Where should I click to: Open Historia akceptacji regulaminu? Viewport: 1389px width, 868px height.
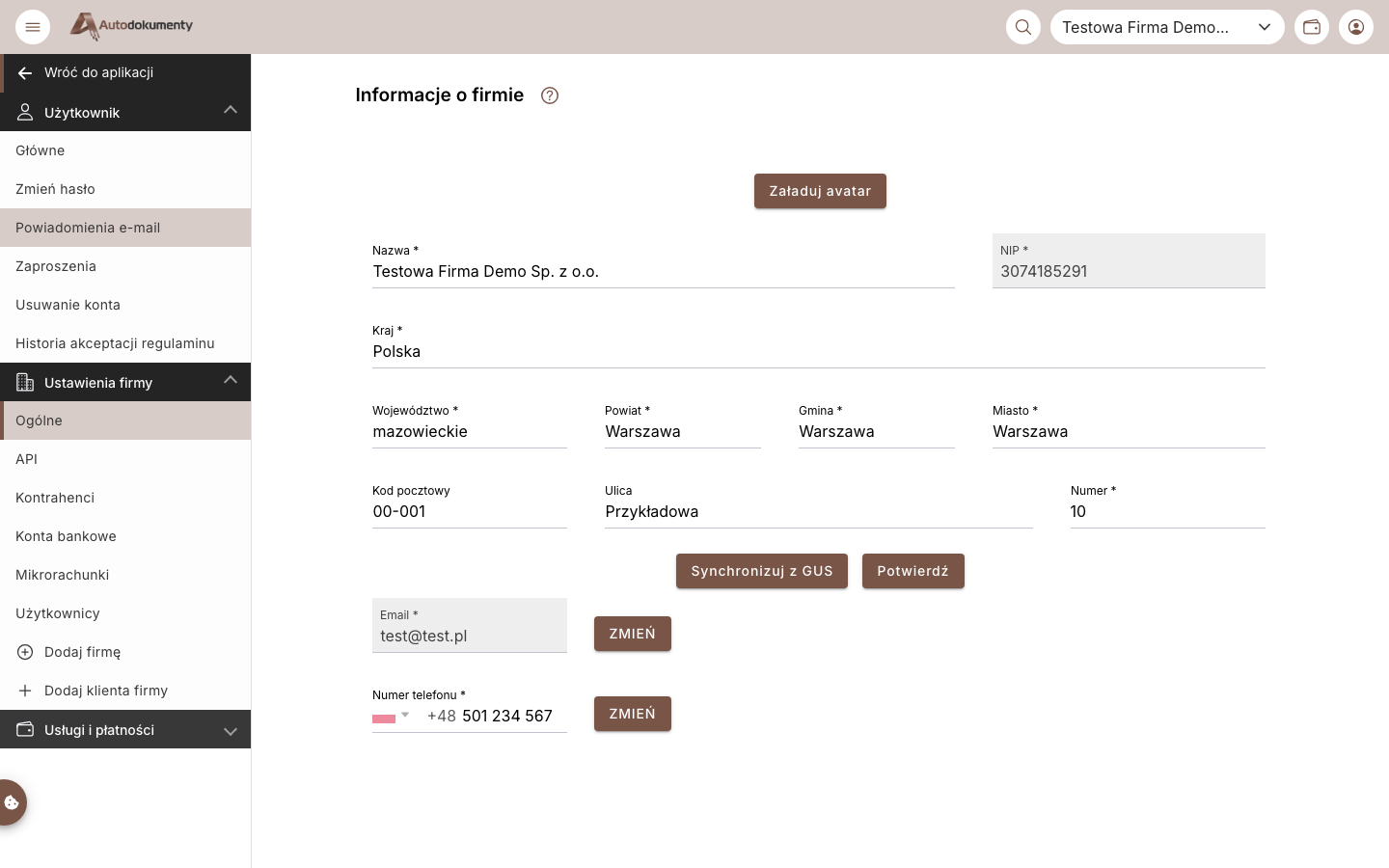click(125, 343)
